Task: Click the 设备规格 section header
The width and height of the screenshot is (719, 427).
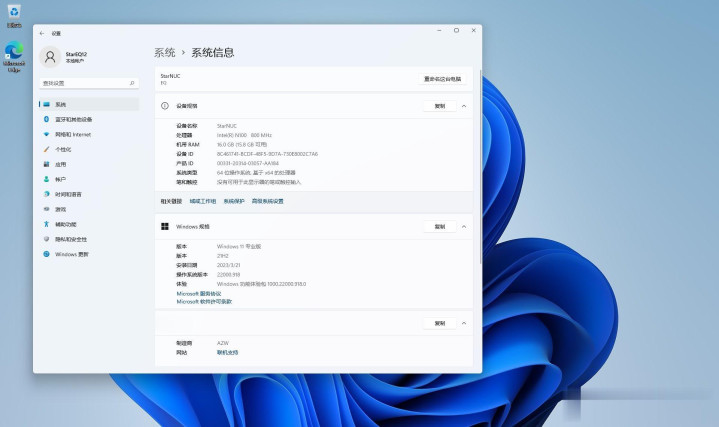Action: tap(314, 106)
